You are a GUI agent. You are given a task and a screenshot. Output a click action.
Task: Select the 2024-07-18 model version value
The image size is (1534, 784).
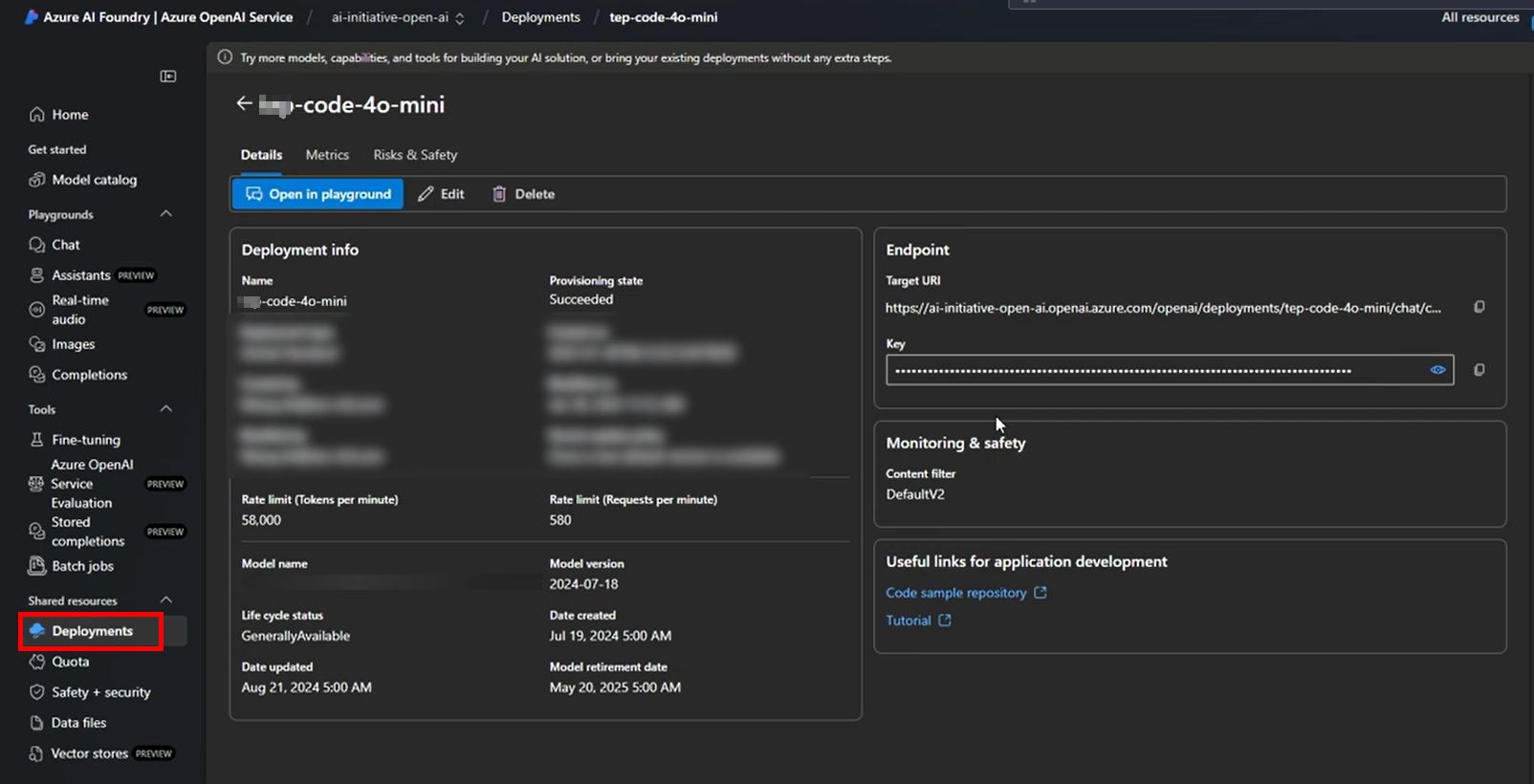(583, 584)
